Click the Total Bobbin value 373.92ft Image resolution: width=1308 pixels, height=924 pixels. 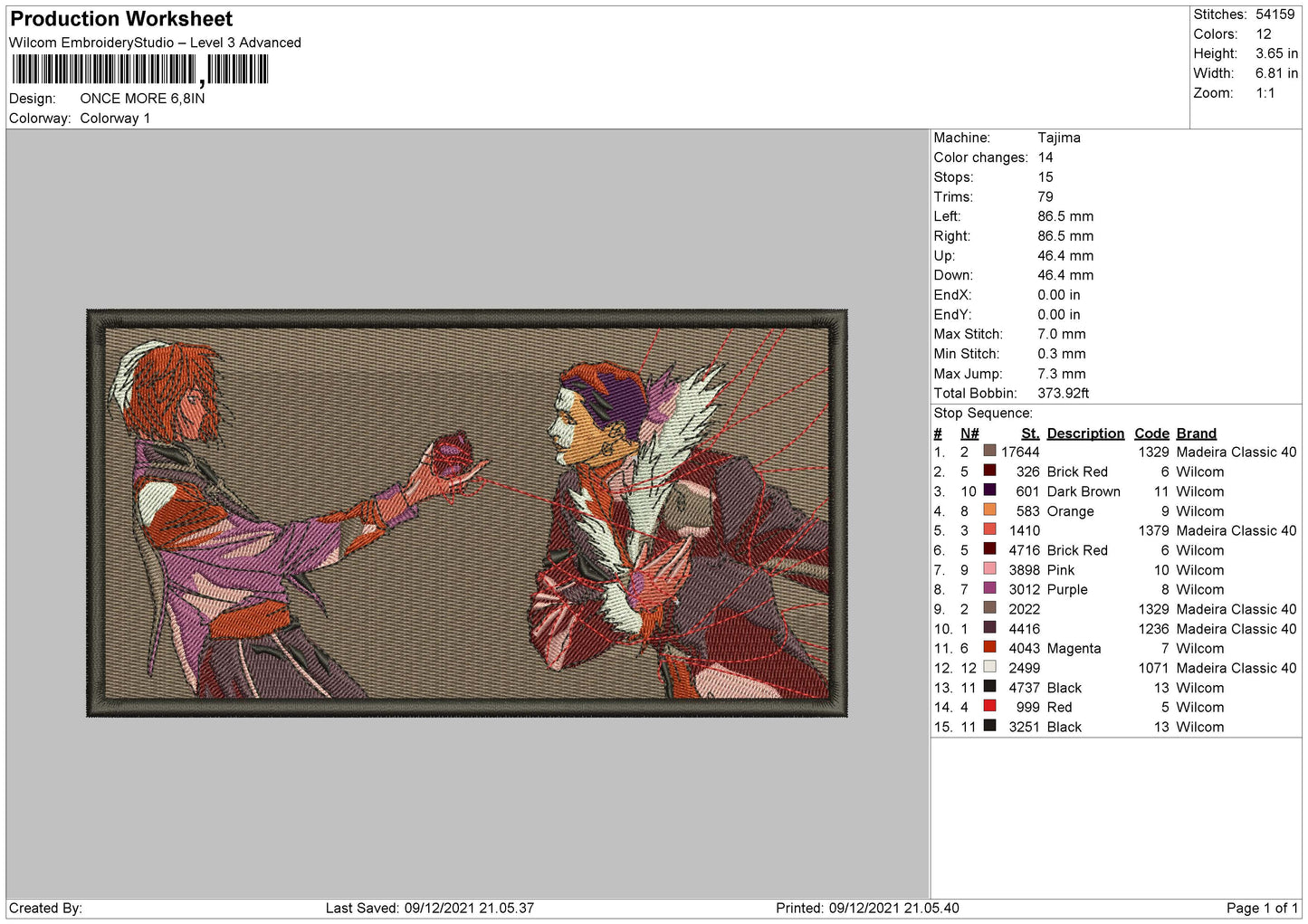coord(1064,394)
